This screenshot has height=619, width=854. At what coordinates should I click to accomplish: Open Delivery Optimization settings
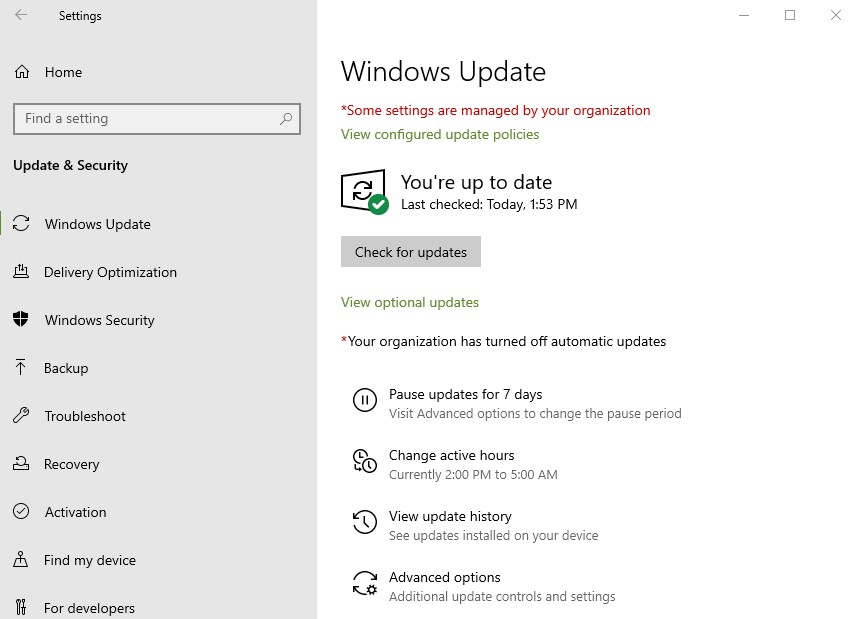point(111,272)
